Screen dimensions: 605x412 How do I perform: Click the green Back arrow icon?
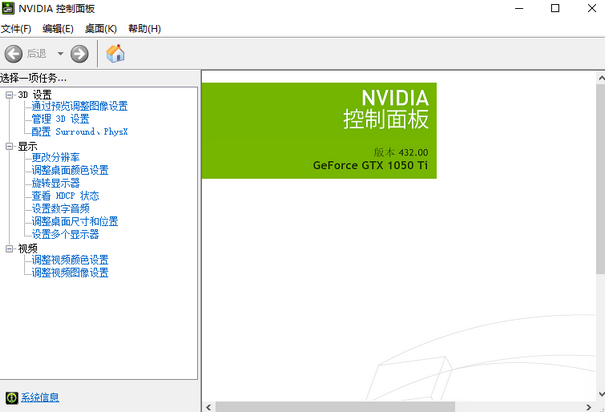coord(14,53)
